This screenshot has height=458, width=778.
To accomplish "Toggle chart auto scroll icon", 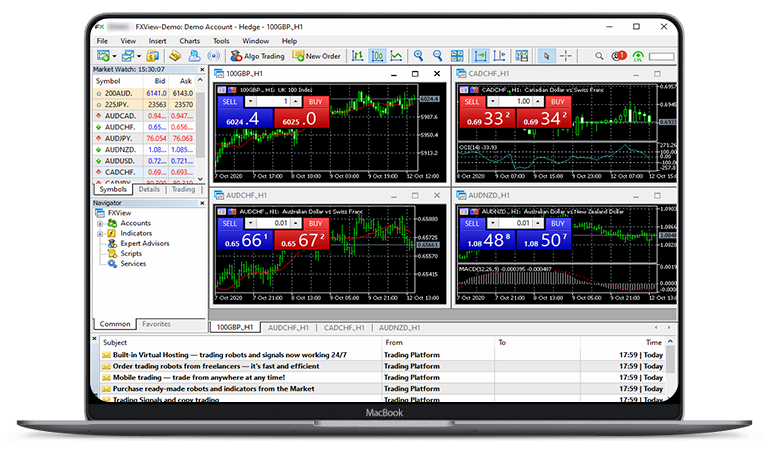I will [x=480, y=56].
